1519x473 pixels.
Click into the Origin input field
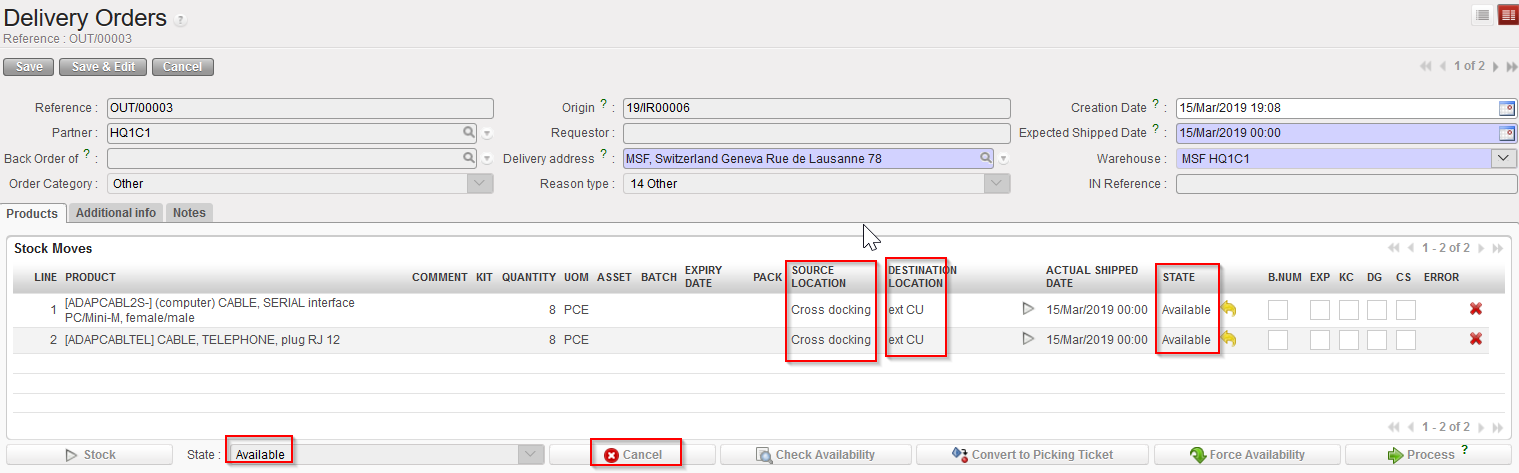tap(815, 108)
